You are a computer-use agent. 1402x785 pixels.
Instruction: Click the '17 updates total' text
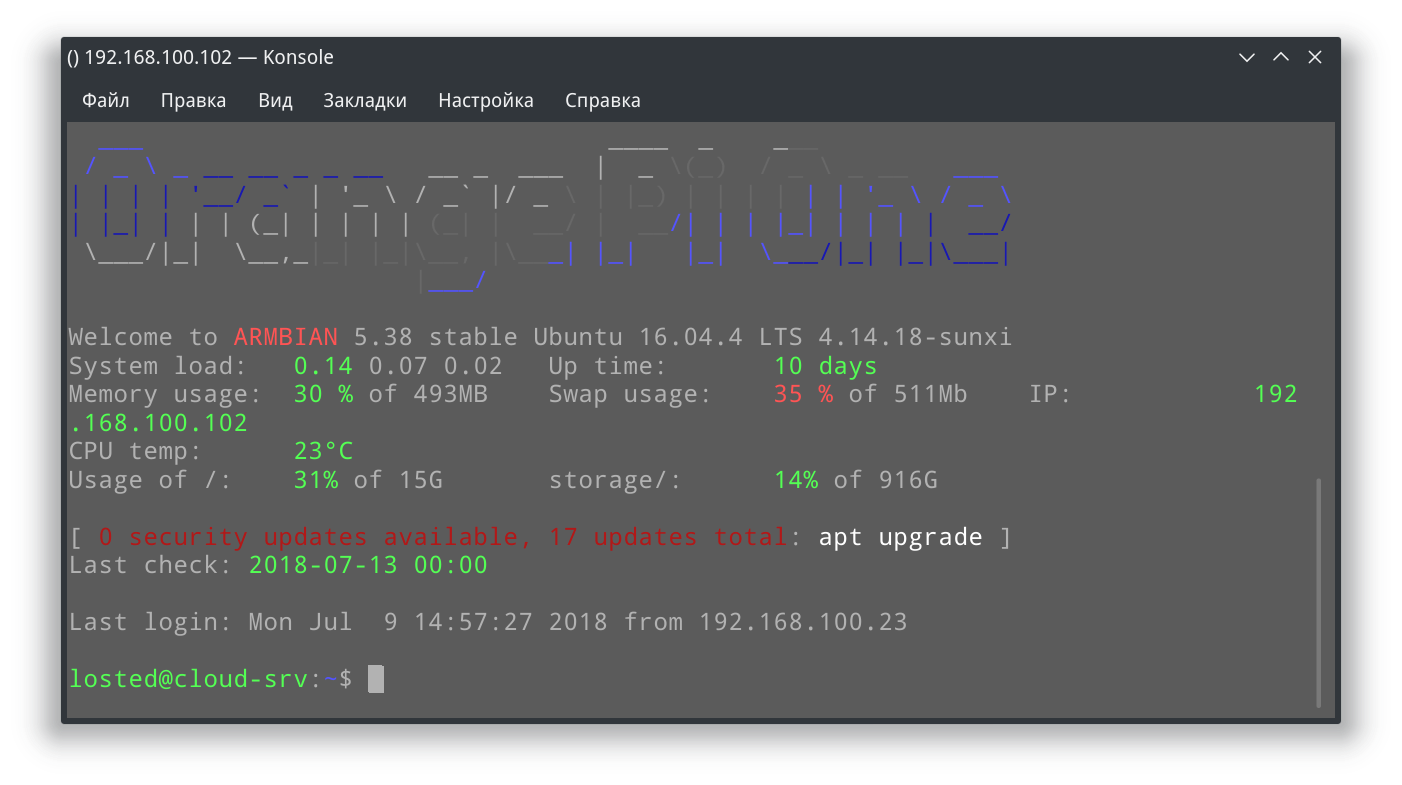(668, 537)
